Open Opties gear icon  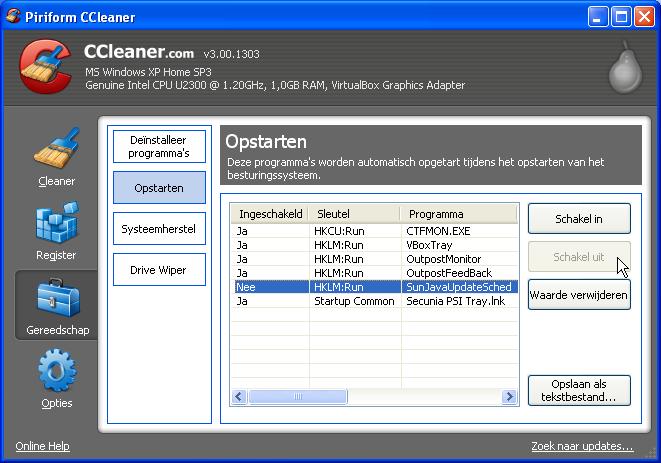click(56, 372)
